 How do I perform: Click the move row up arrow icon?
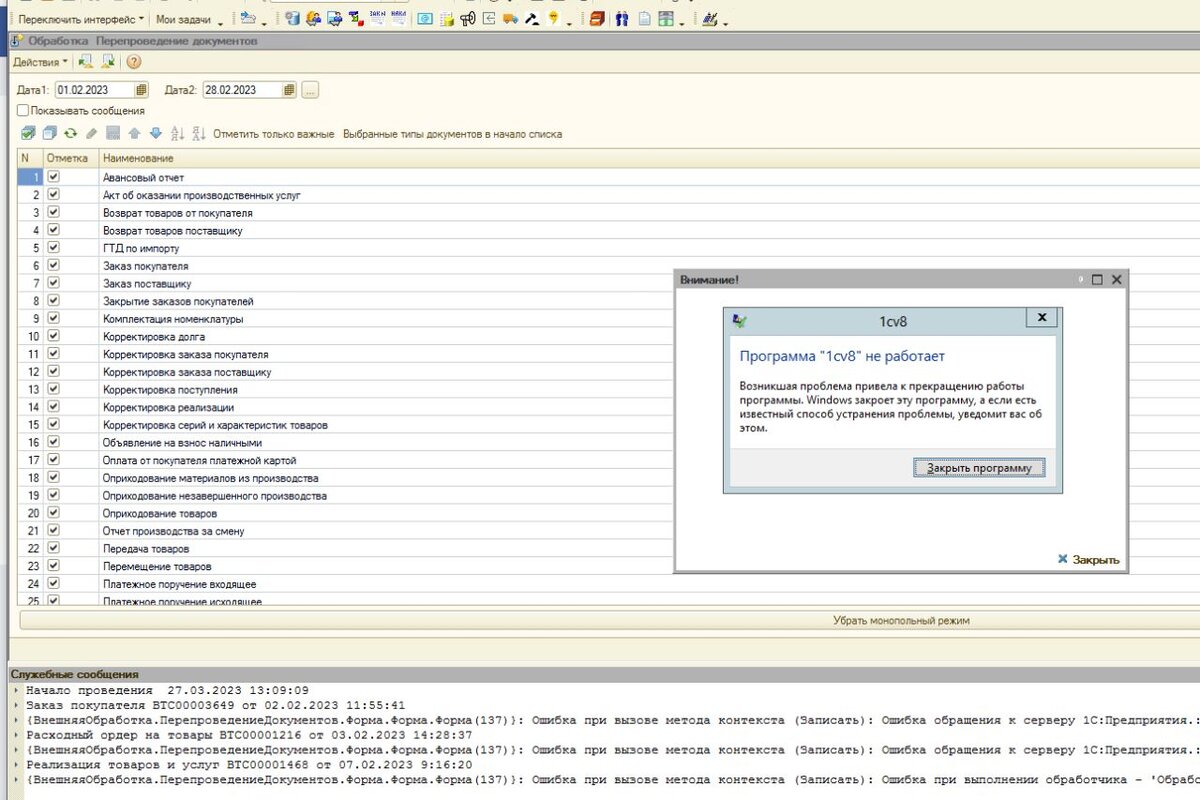click(134, 134)
